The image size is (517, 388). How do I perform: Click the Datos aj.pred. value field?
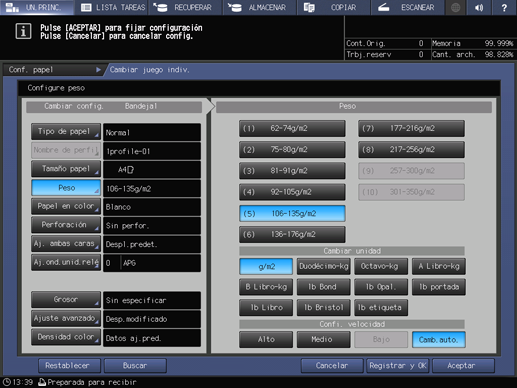[x=152, y=338]
